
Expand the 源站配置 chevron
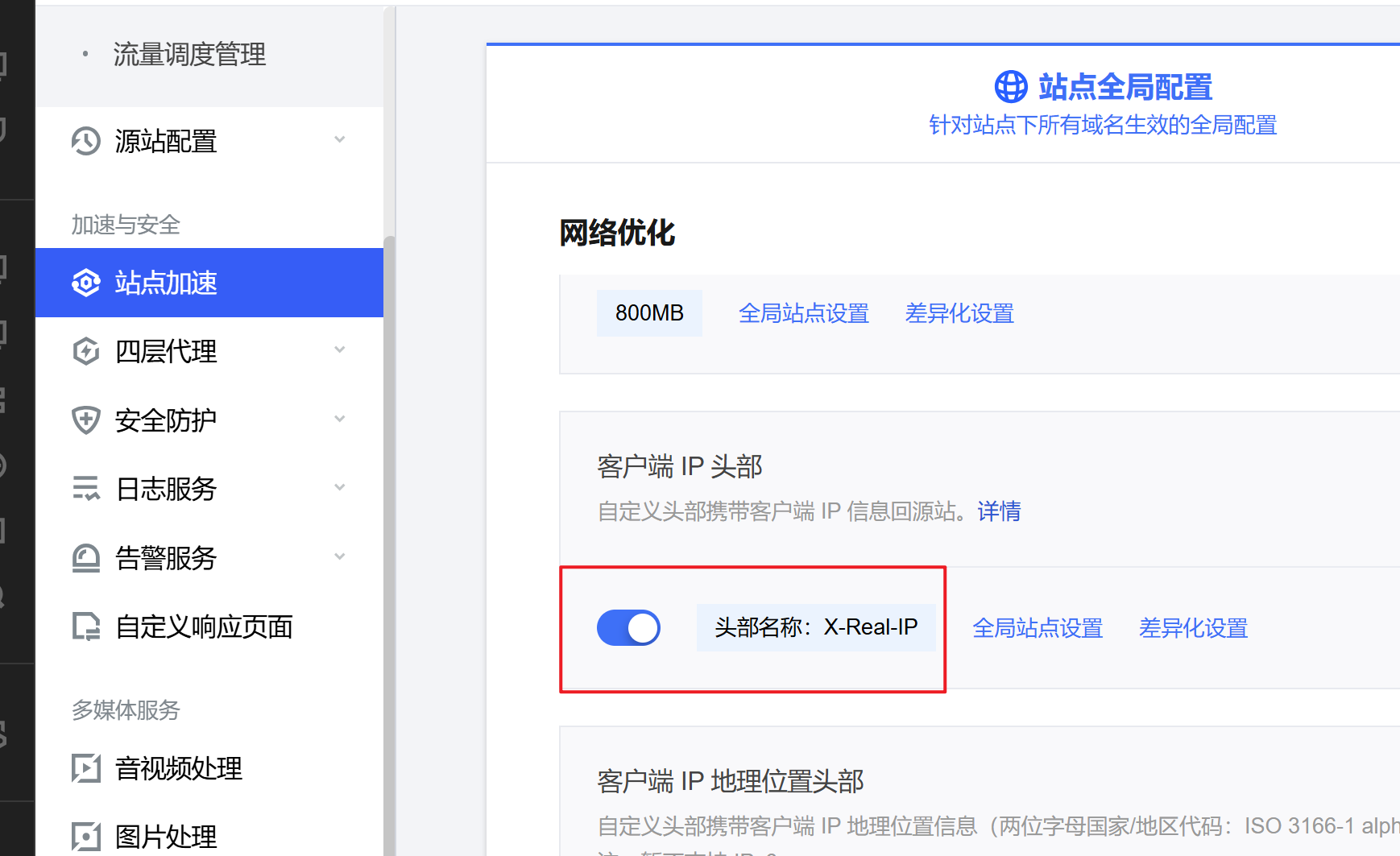coord(340,140)
